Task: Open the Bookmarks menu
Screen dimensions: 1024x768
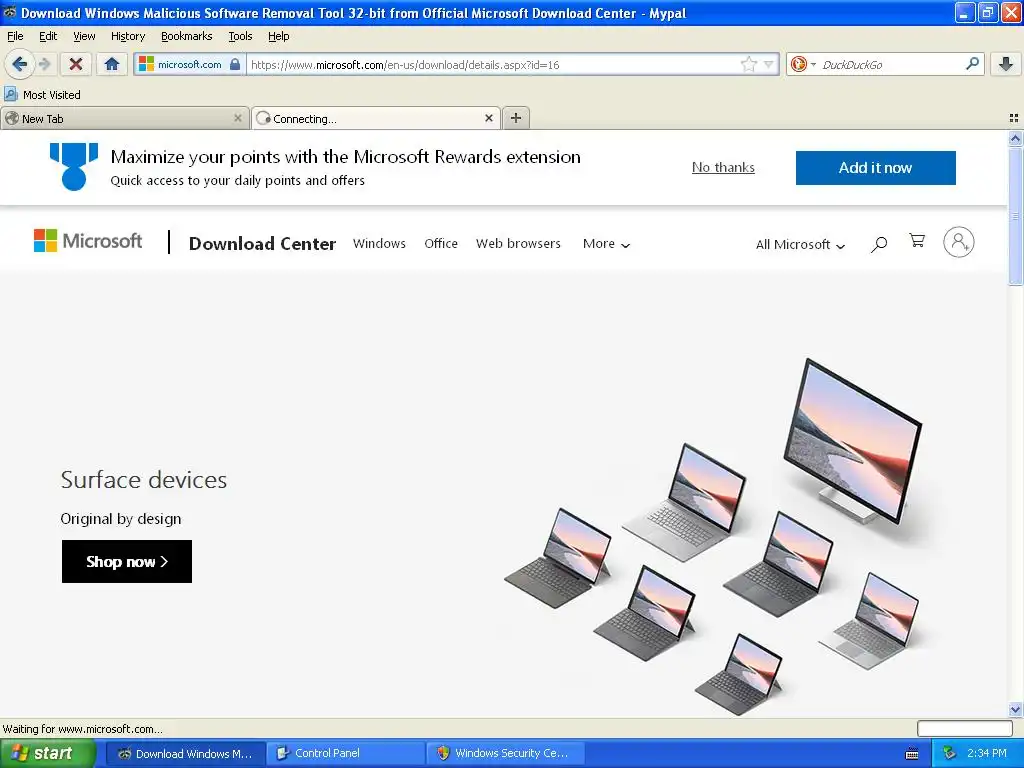Action: (186, 36)
